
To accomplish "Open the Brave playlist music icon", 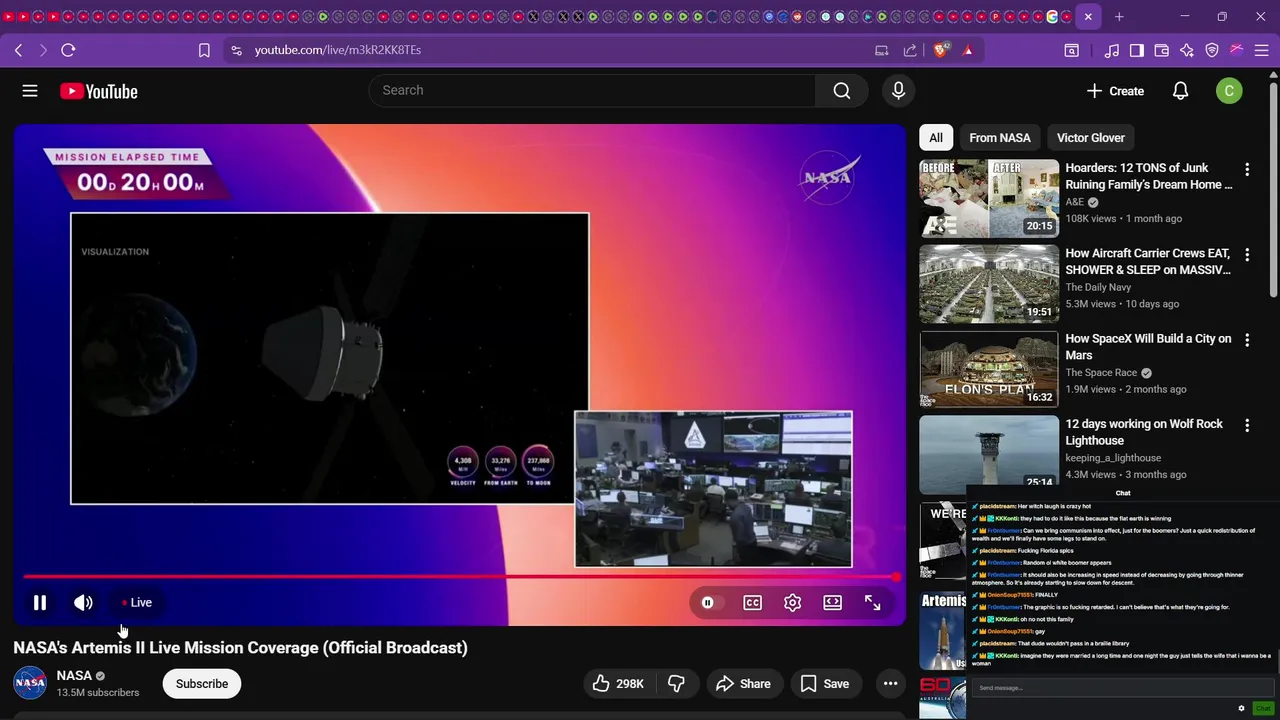I will (x=1112, y=50).
